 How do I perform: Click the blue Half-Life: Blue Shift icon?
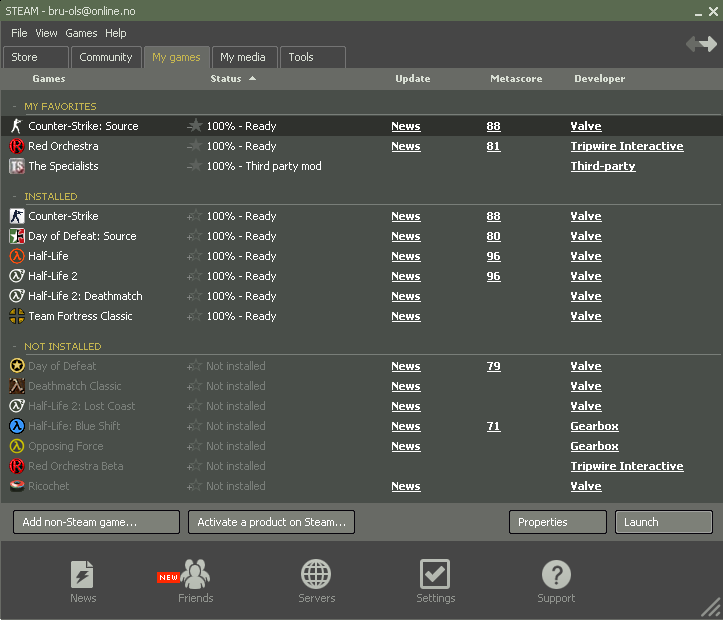pos(17,426)
